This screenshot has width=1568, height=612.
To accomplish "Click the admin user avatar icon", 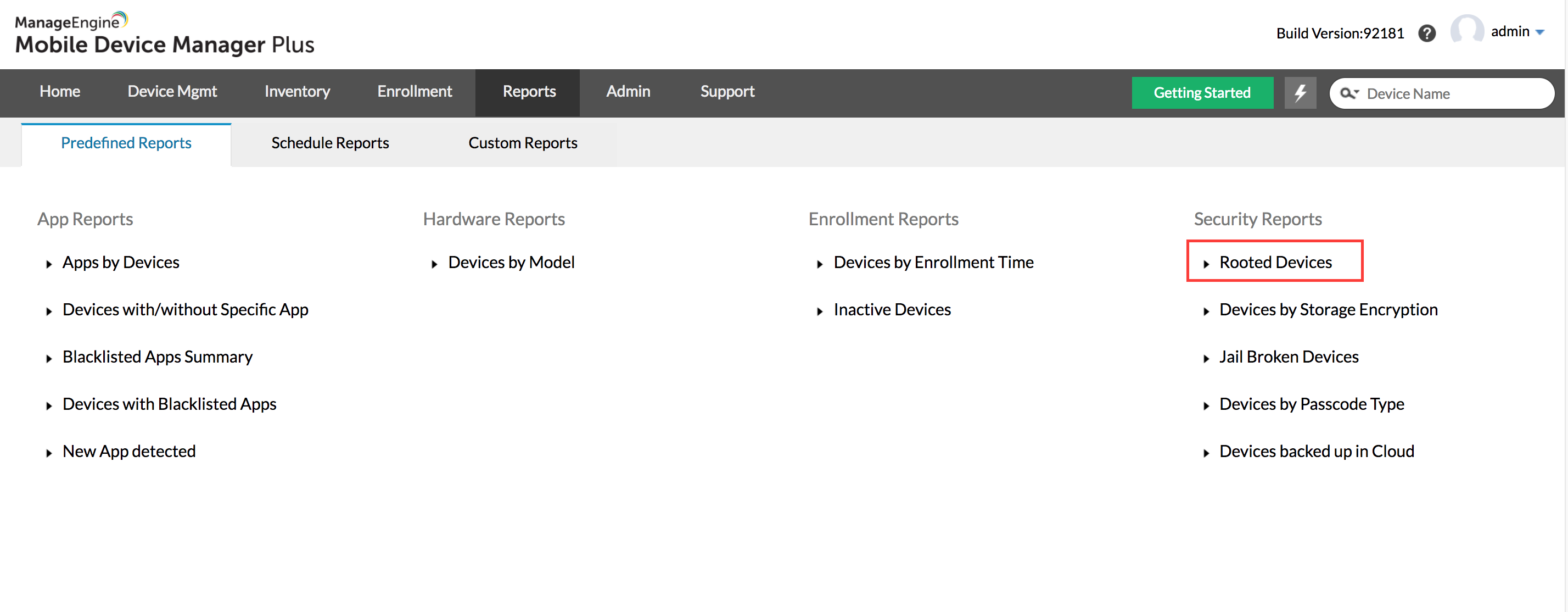I will tap(1466, 30).
